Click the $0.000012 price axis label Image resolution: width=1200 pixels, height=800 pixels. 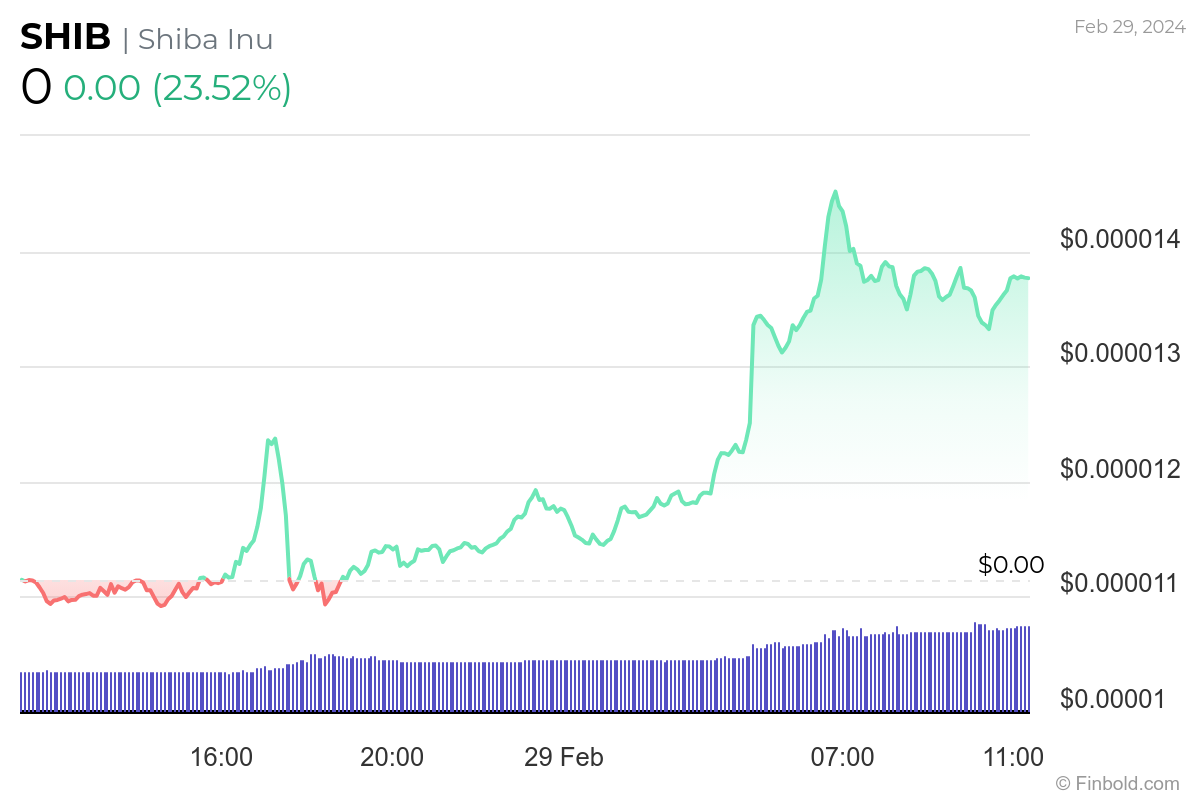click(x=1120, y=468)
